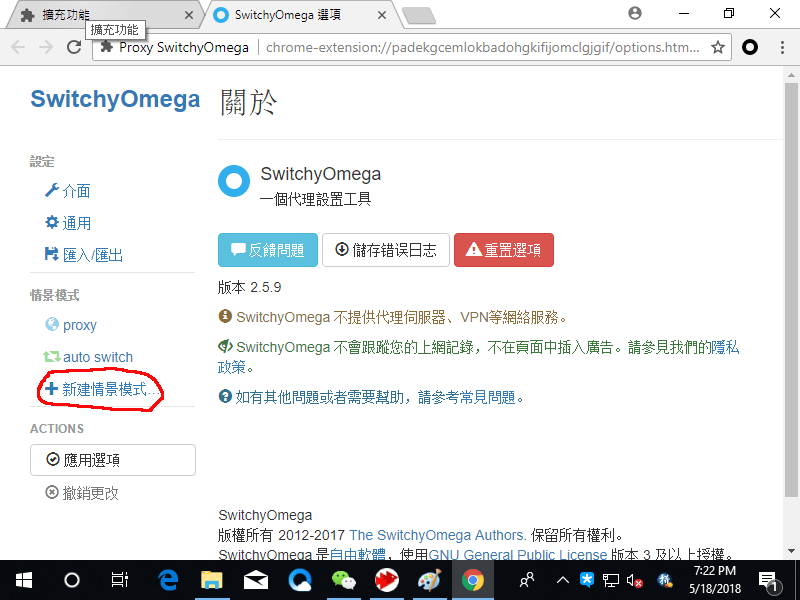Open The SwitchyOmega Authors link
The width and height of the screenshot is (800, 600).
[x=437, y=535]
